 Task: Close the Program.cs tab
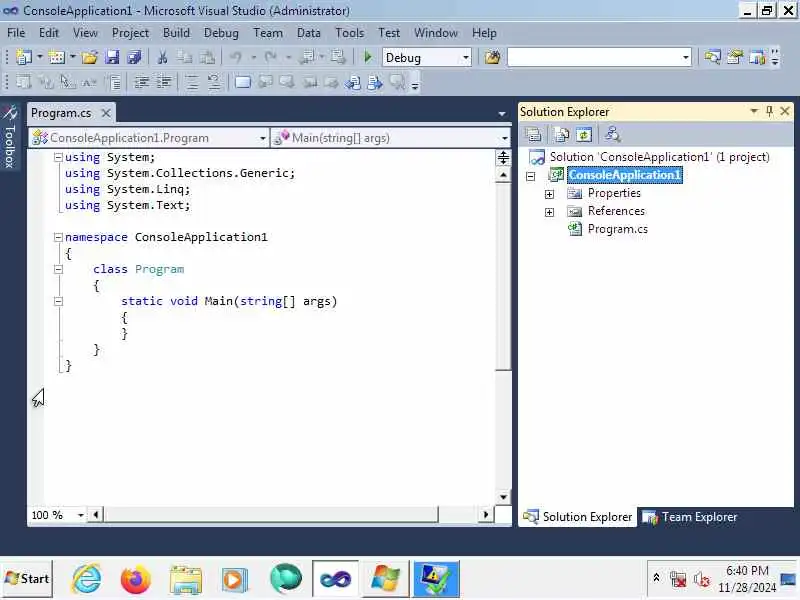coord(106,113)
